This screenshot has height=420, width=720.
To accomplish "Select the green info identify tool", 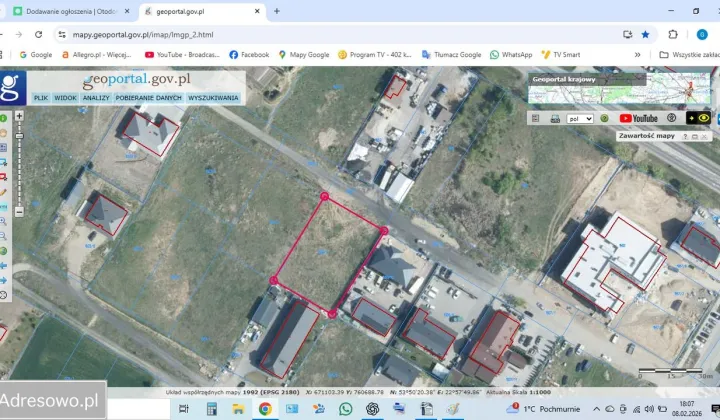I will point(3,118).
